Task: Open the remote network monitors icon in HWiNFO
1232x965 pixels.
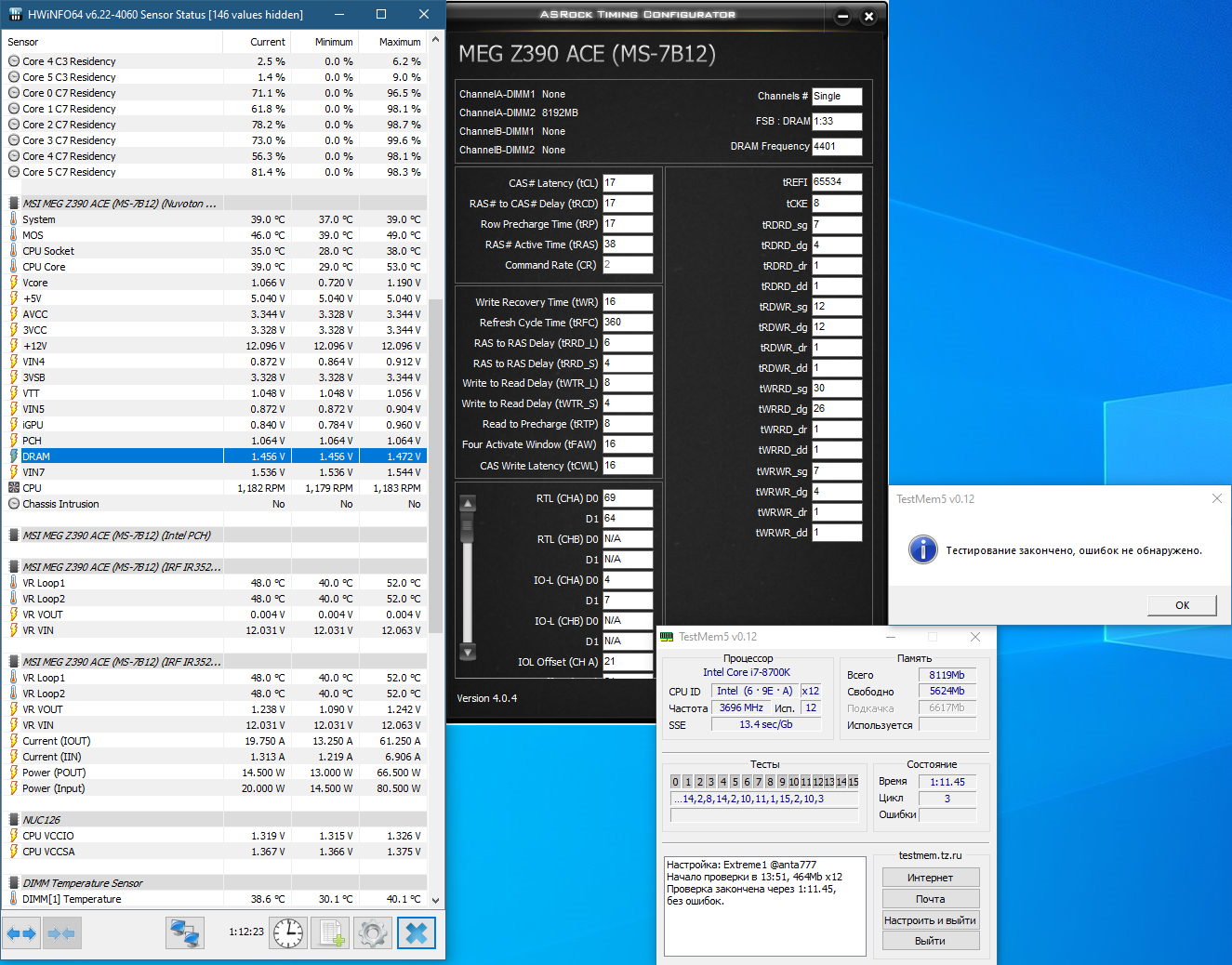Action: (185, 933)
